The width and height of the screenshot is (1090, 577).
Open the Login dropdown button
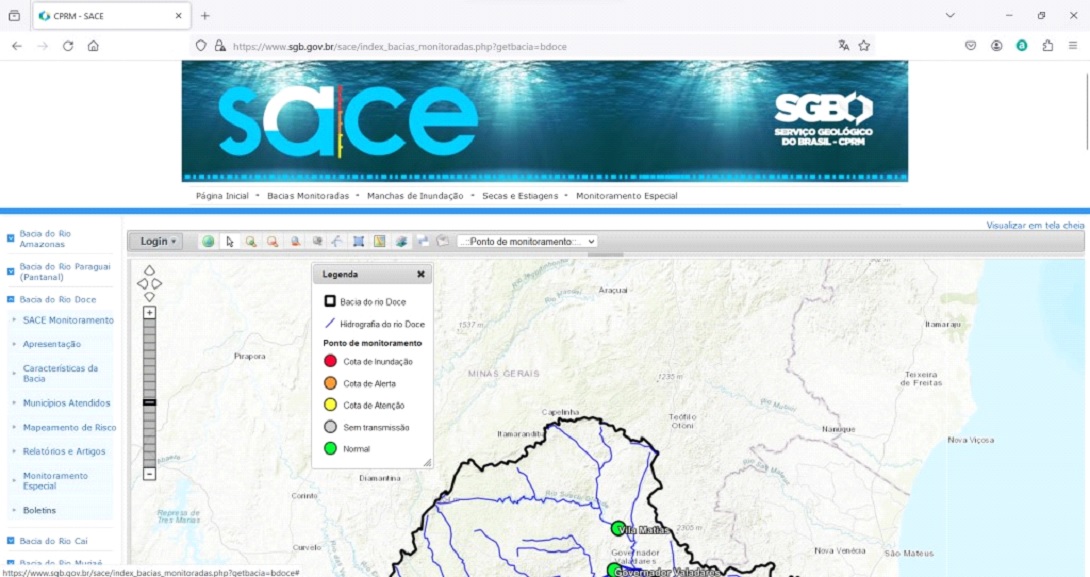[158, 241]
